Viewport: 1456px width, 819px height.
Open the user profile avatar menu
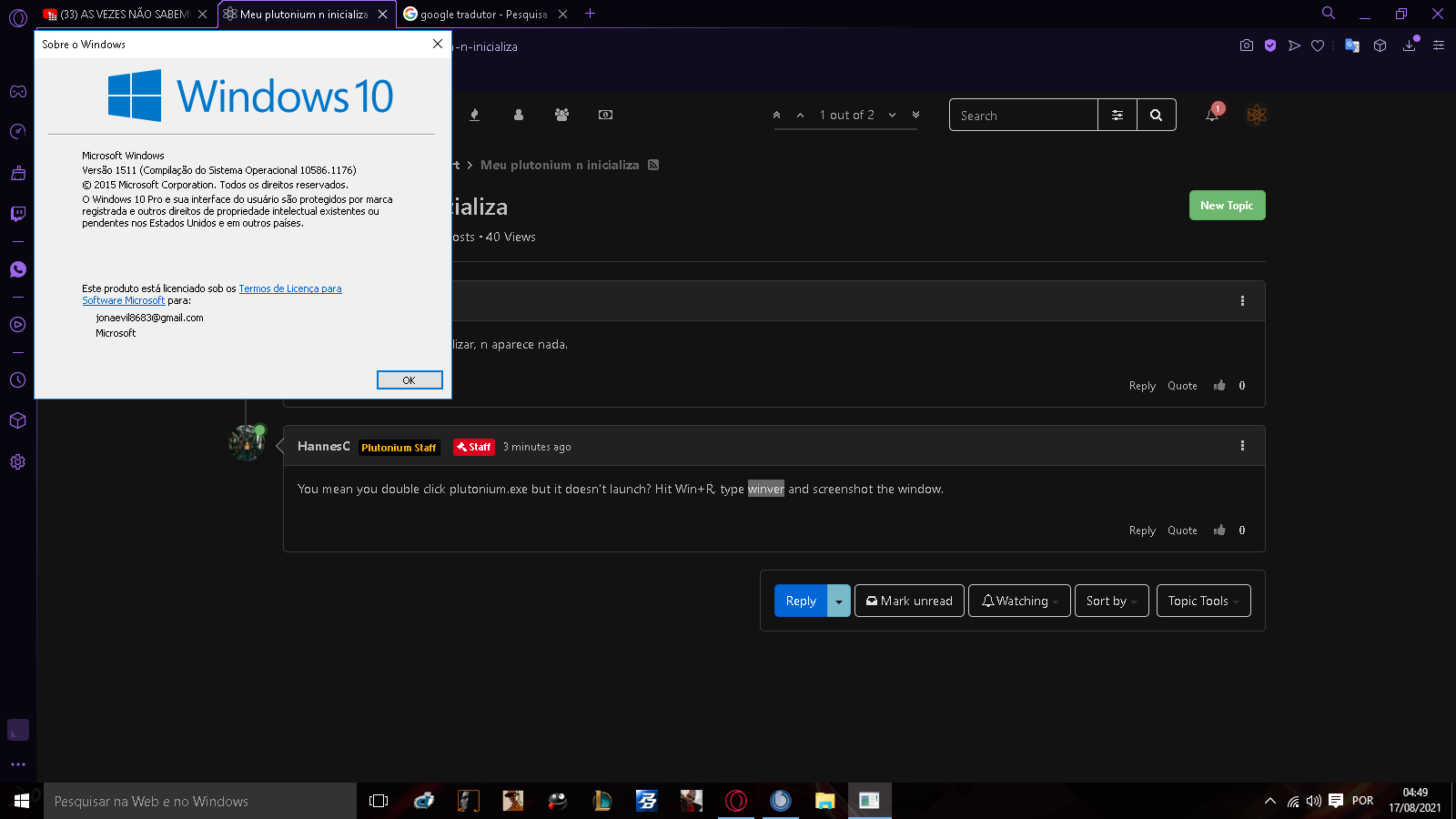1257,115
